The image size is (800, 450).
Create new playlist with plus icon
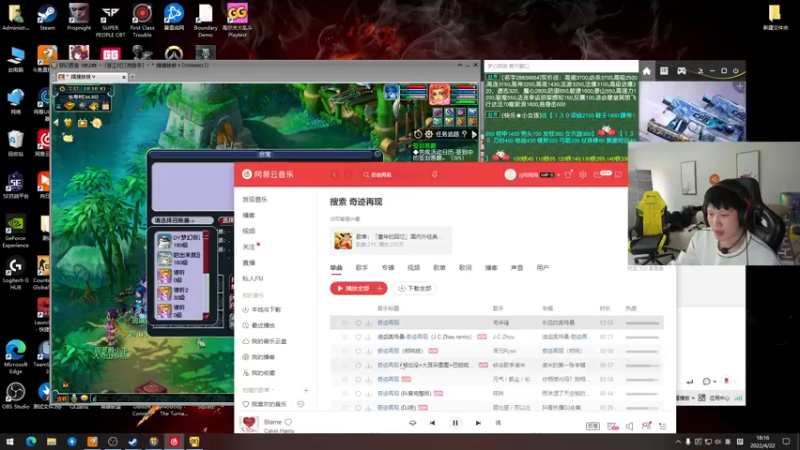tap(306, 390)
